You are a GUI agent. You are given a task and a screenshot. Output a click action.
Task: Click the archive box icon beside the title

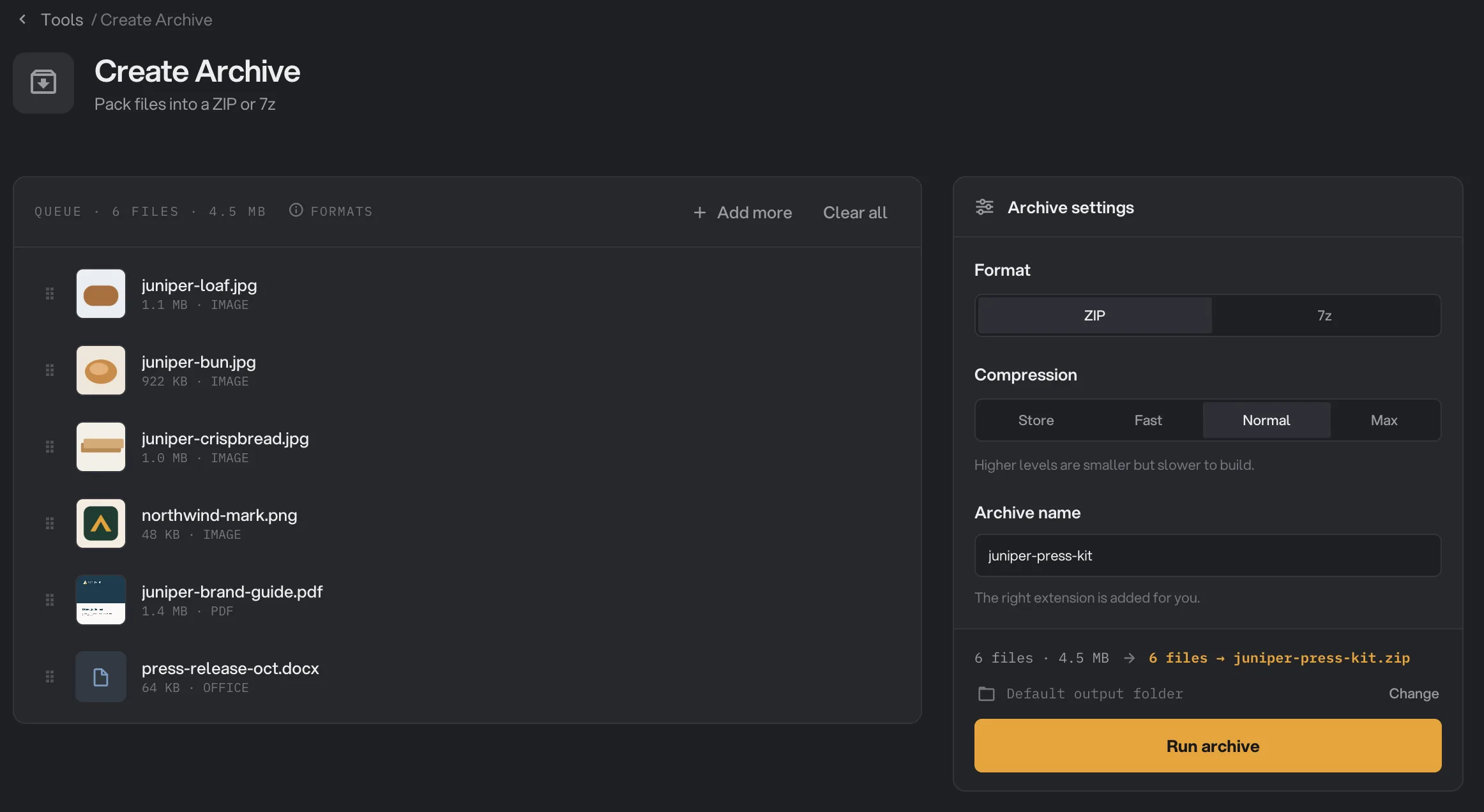[x=43, y=82]
